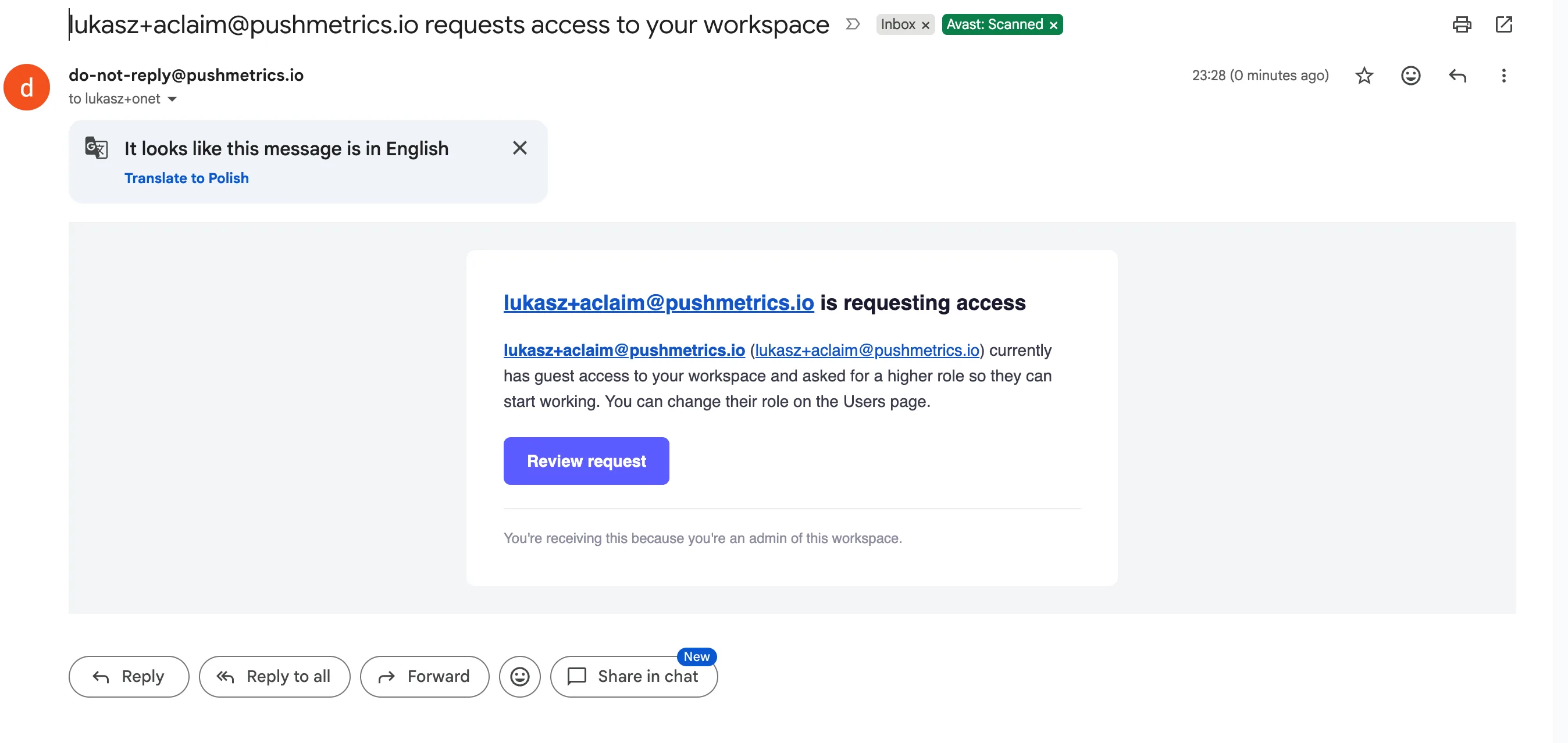Viewport: 1568px width, 743px height.
Task: Open heading link lukasz+aclaim@pushmetrics.io
Action: 658,302
